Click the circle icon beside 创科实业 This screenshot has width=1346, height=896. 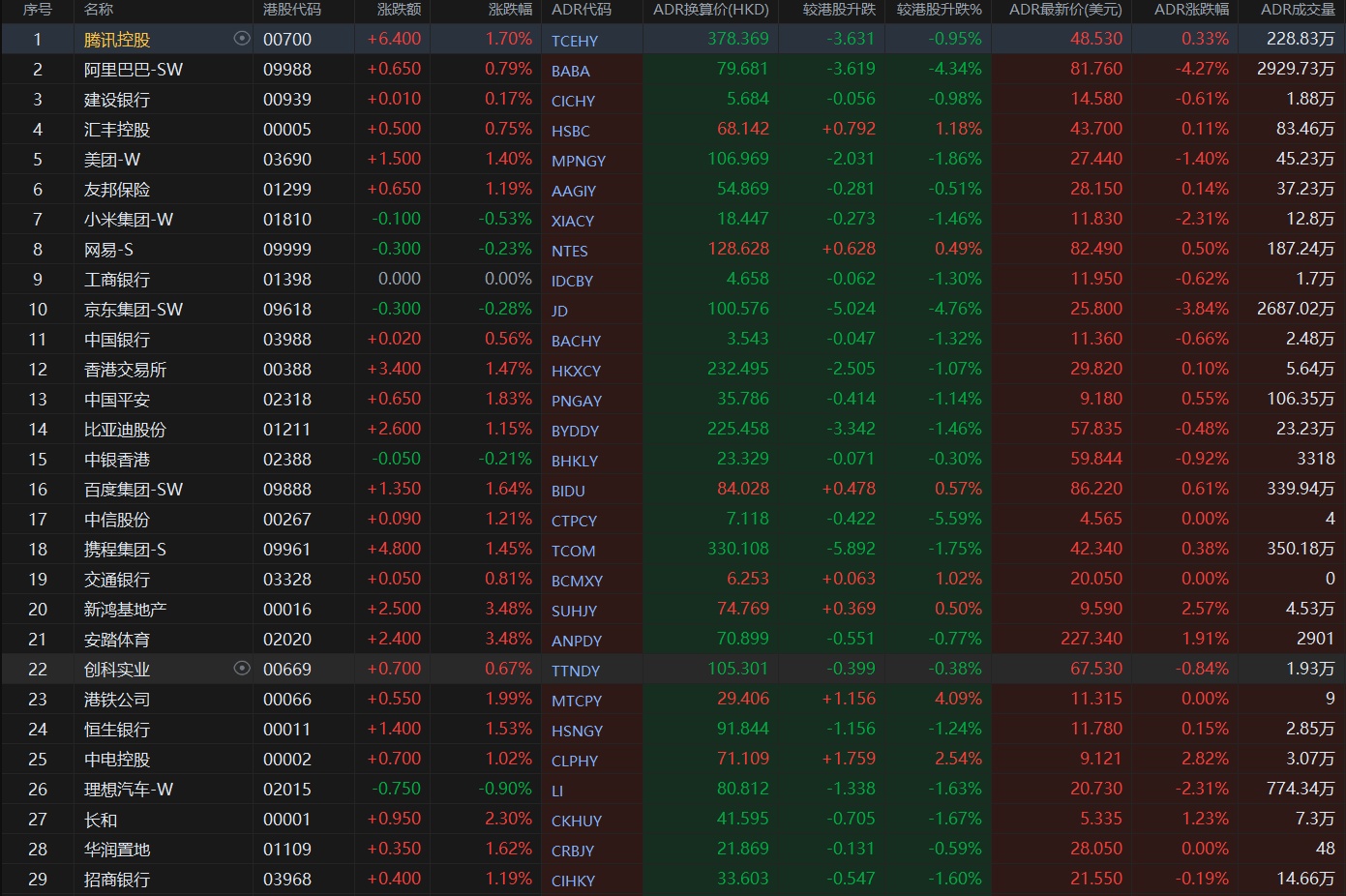coord(242,669)
